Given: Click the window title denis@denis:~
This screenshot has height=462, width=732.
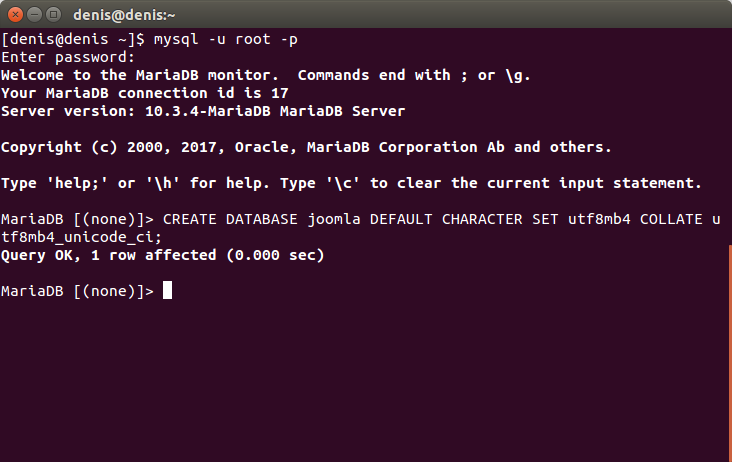Looking at the screenshot, I should click(x=124, y=15).
